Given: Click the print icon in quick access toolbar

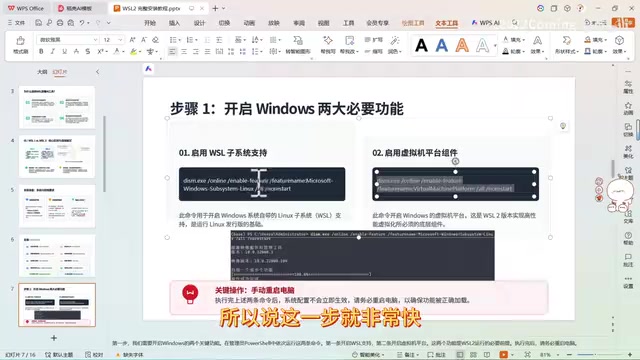Looking at the screenshot, I should 60,23.
